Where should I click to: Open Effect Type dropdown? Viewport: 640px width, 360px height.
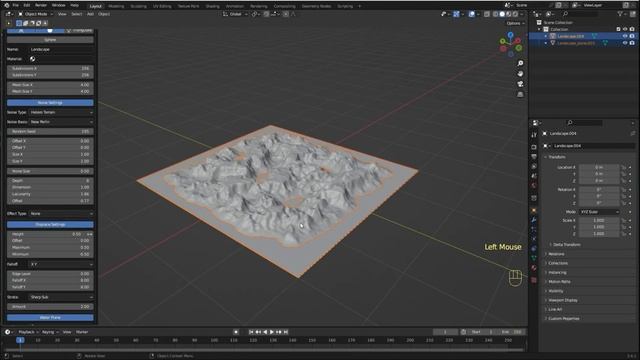click(x=61, y=213)
